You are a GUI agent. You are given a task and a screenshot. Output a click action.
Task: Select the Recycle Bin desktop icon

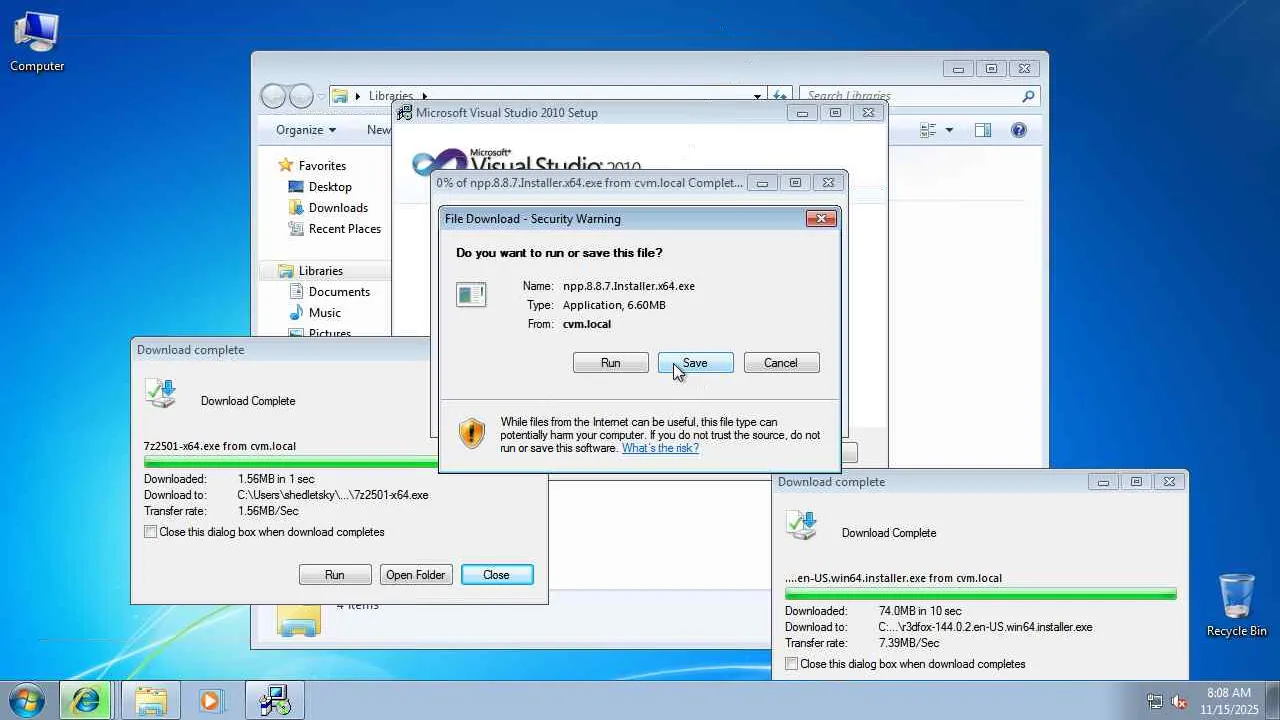1237,605
